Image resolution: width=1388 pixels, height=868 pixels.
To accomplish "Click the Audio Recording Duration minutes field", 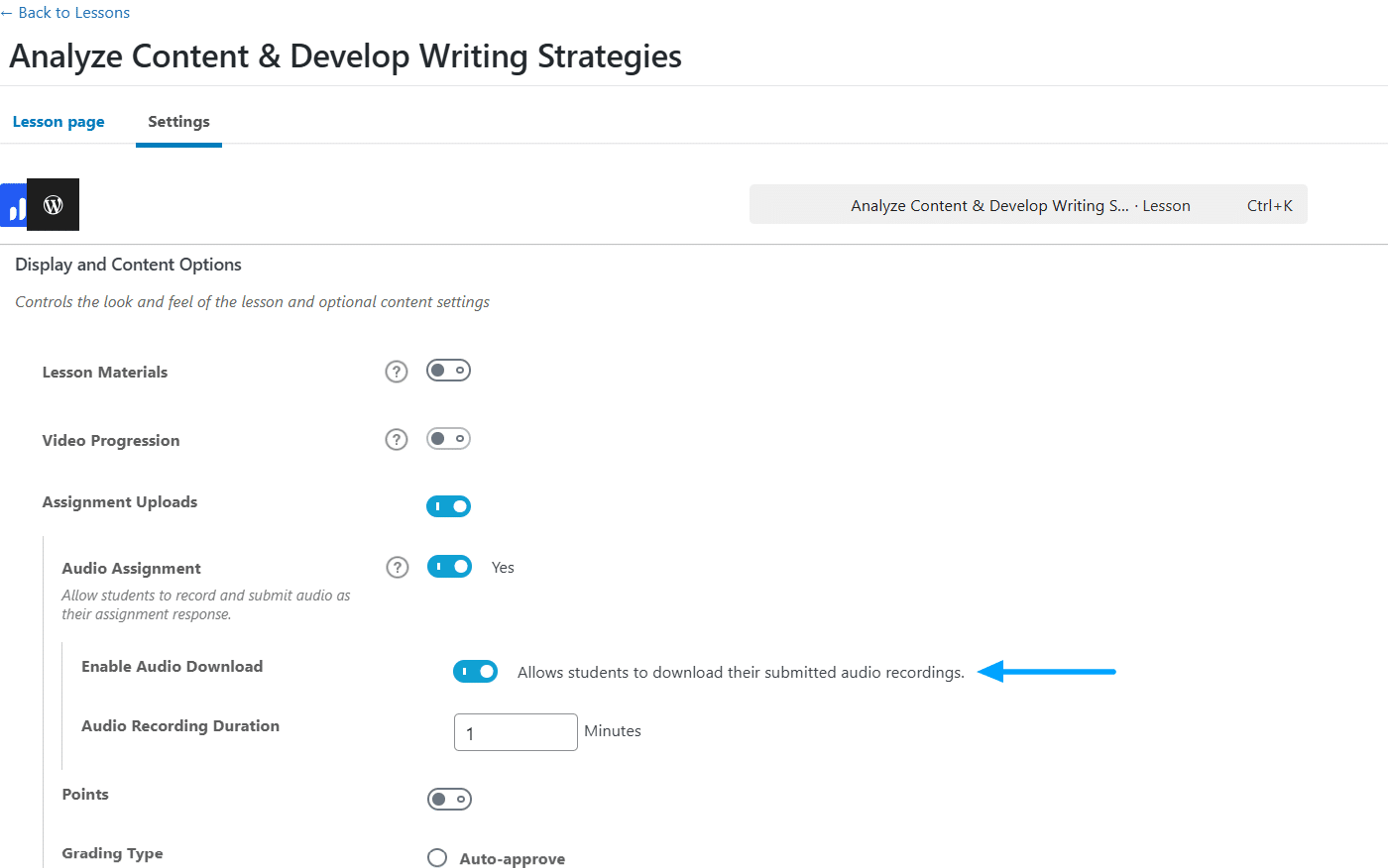I will click(x=516, y=732).
